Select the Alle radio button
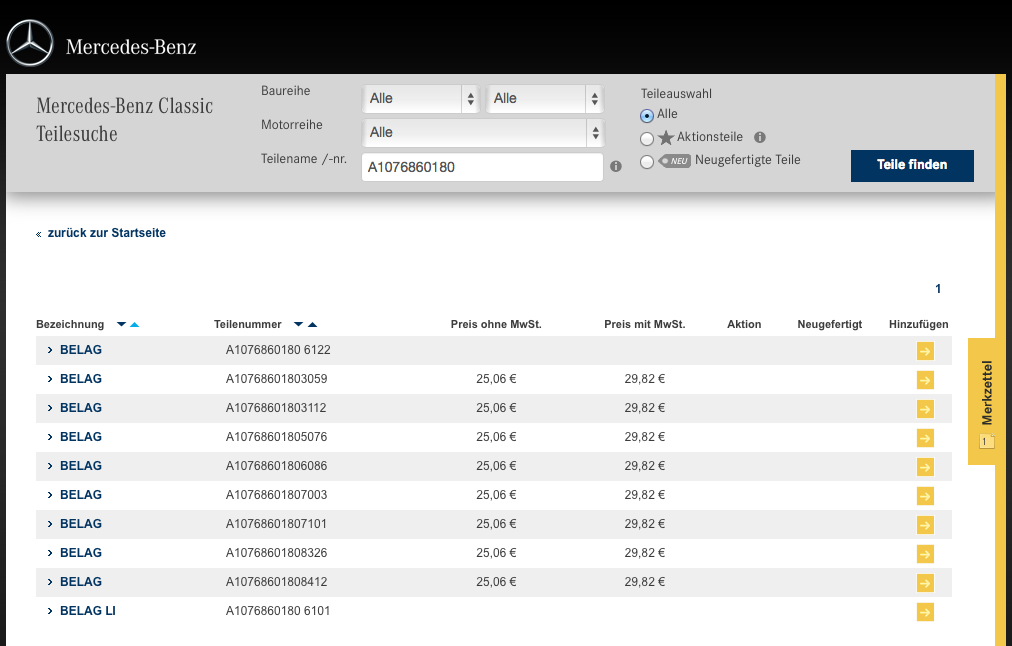 (647, 116)
